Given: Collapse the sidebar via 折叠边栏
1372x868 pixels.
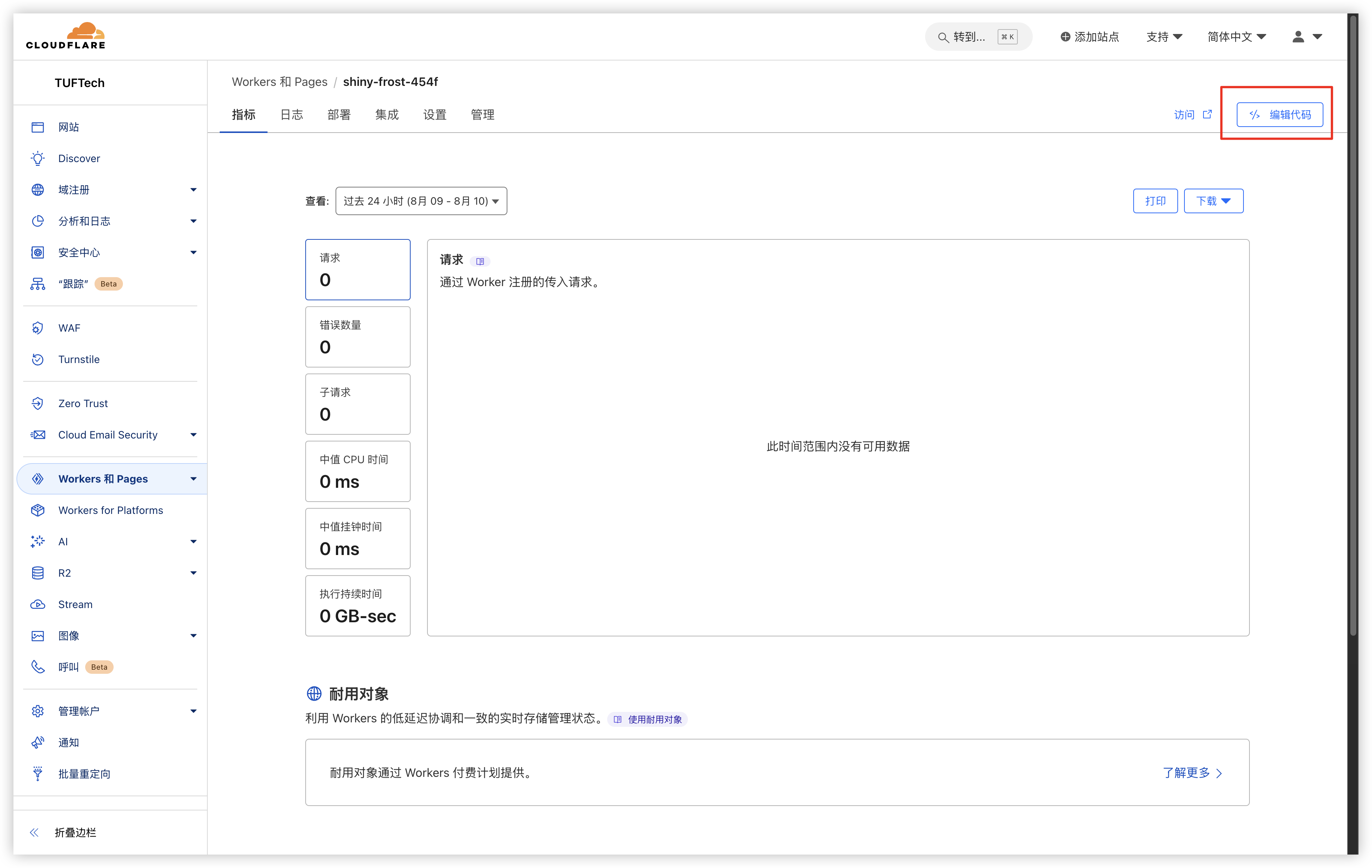Looking at the screenshot, I should [x=75, y=832].
